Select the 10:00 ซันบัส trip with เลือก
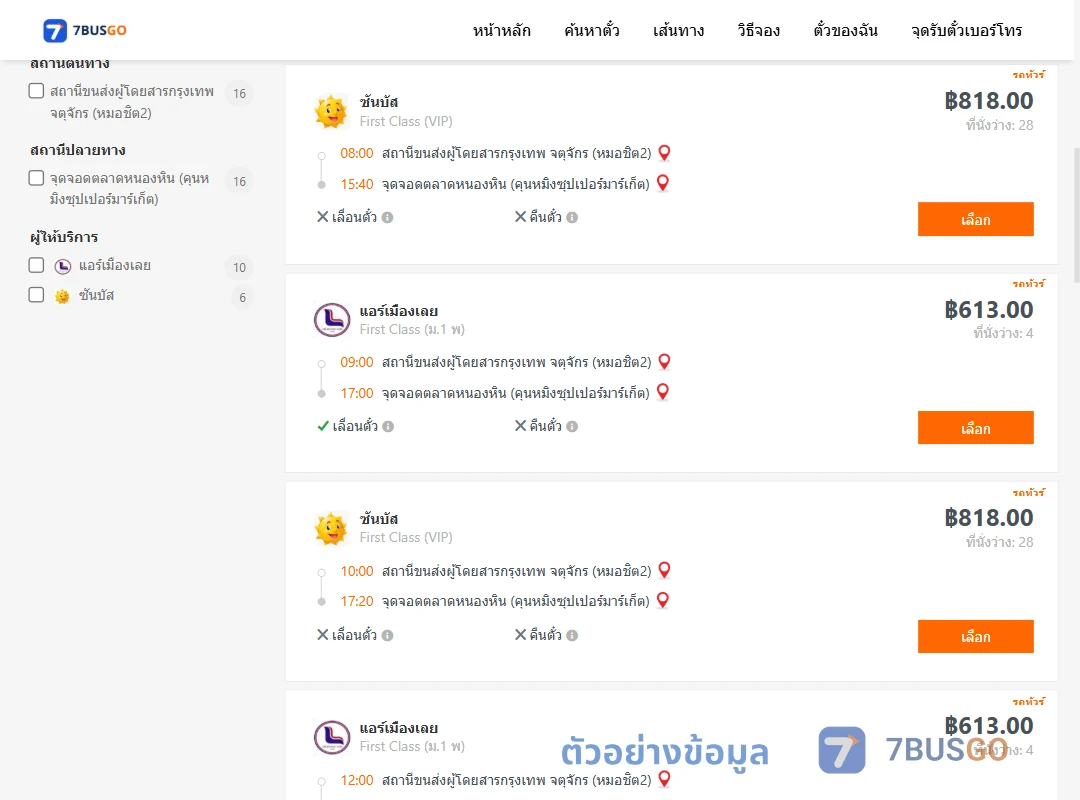The height and width of the screenshot is (800, 1080). 975,637
